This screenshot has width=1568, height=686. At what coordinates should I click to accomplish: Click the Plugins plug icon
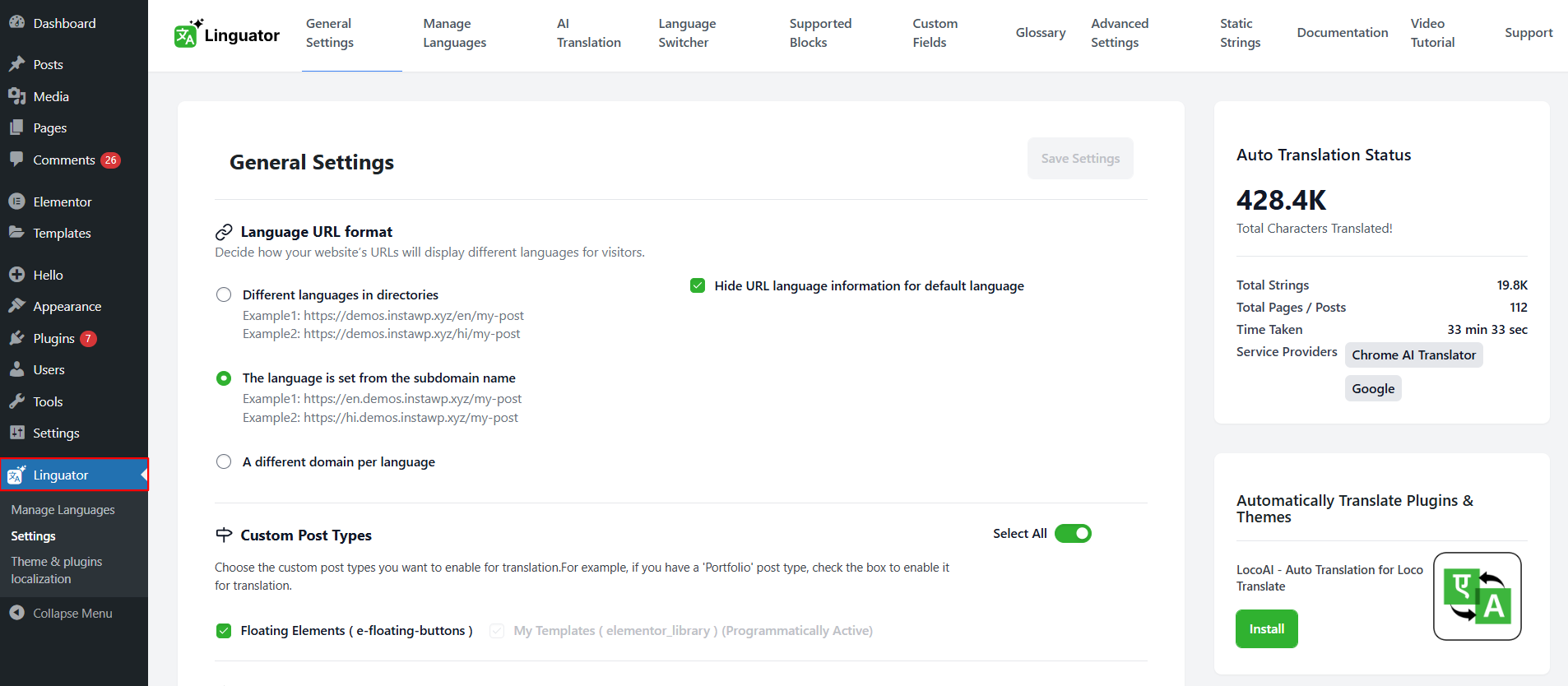click(x=16, y=338)
